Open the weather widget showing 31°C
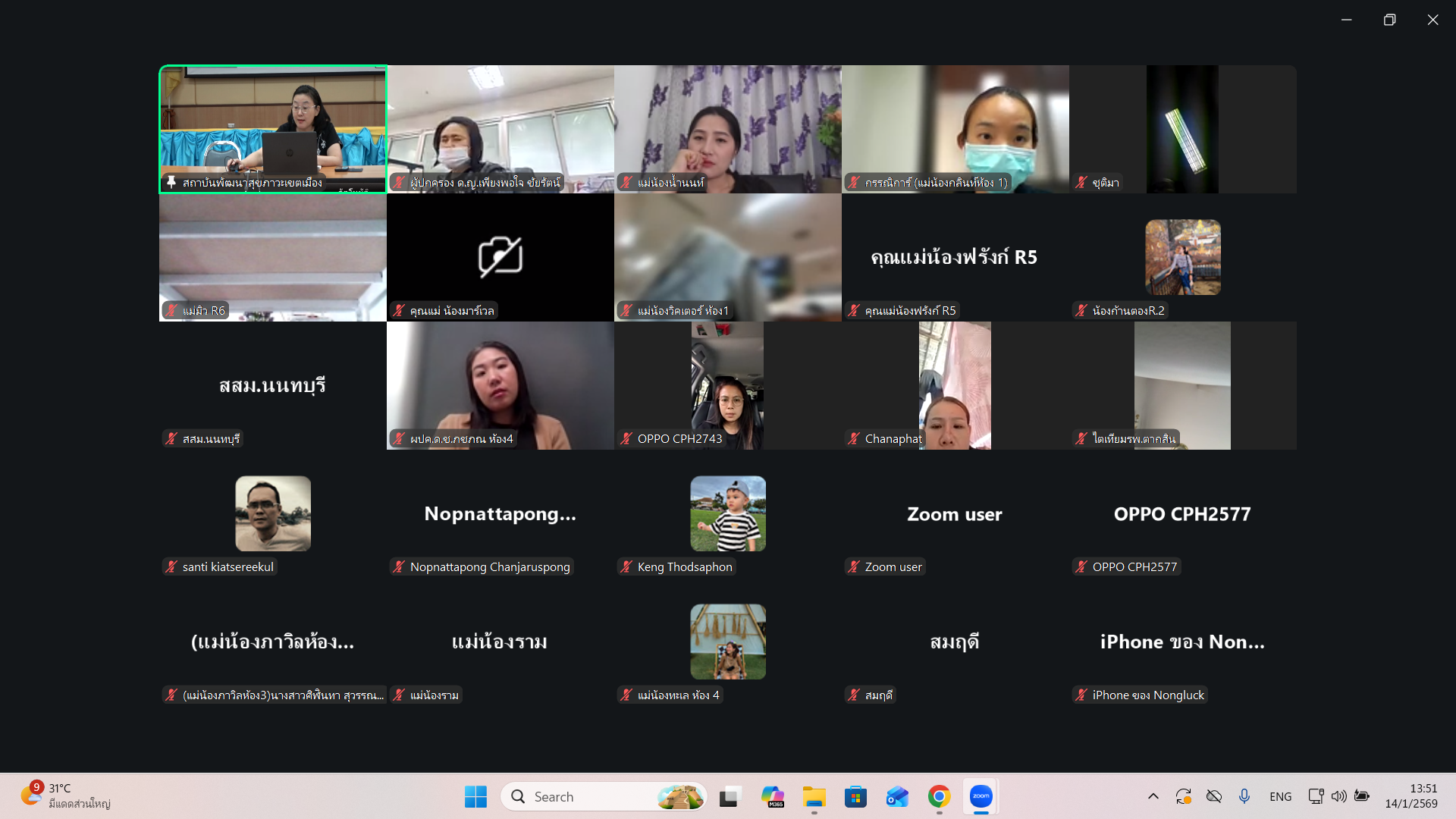Image resolution: width=1456 pixels, height=819 pixels. coord(64,796)
